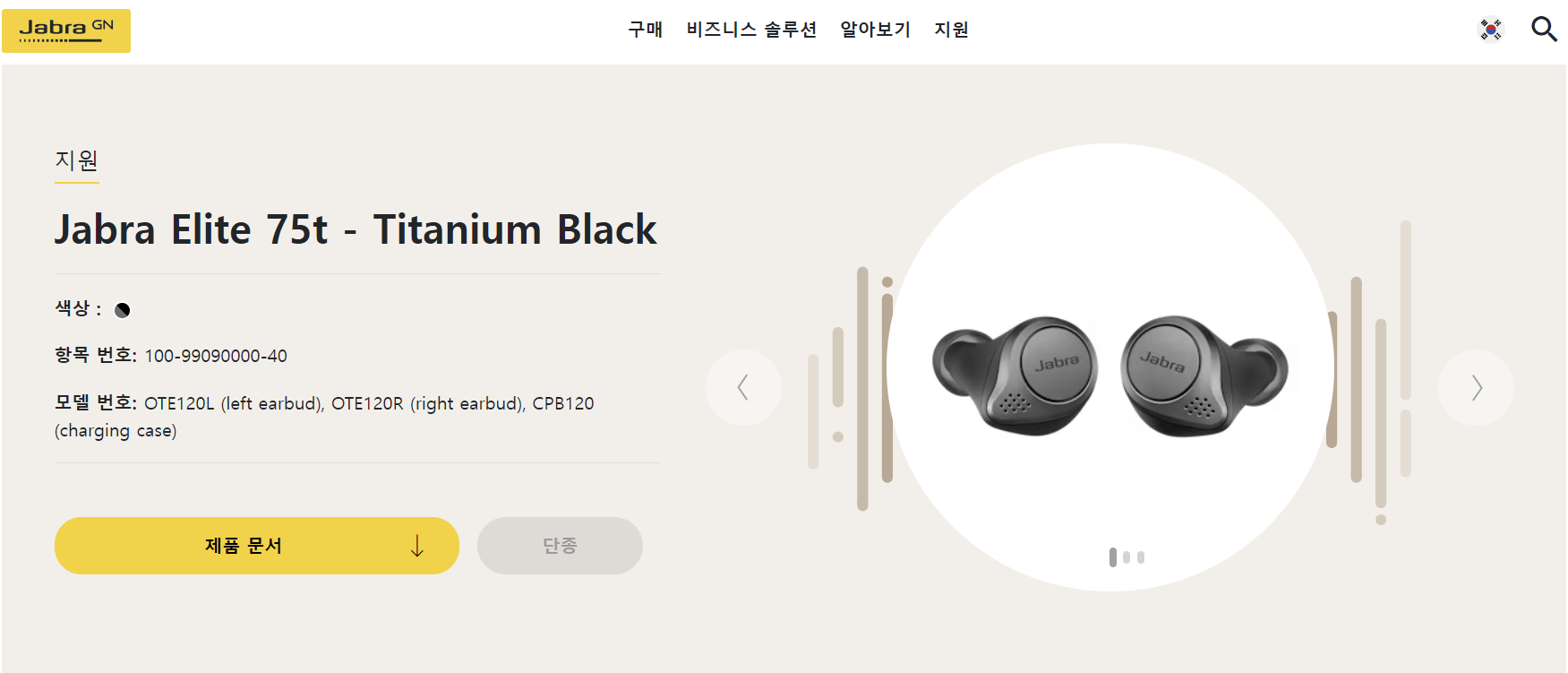Click the 지원 link above the product title

76,161
